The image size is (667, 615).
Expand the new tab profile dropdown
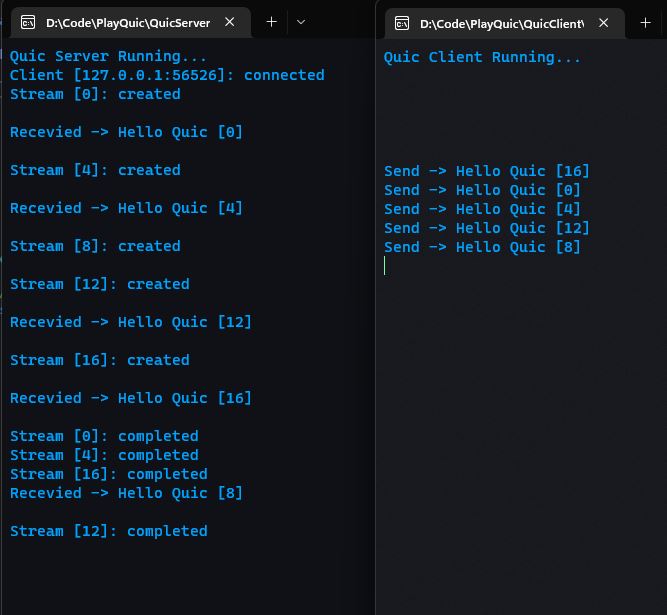301,22
